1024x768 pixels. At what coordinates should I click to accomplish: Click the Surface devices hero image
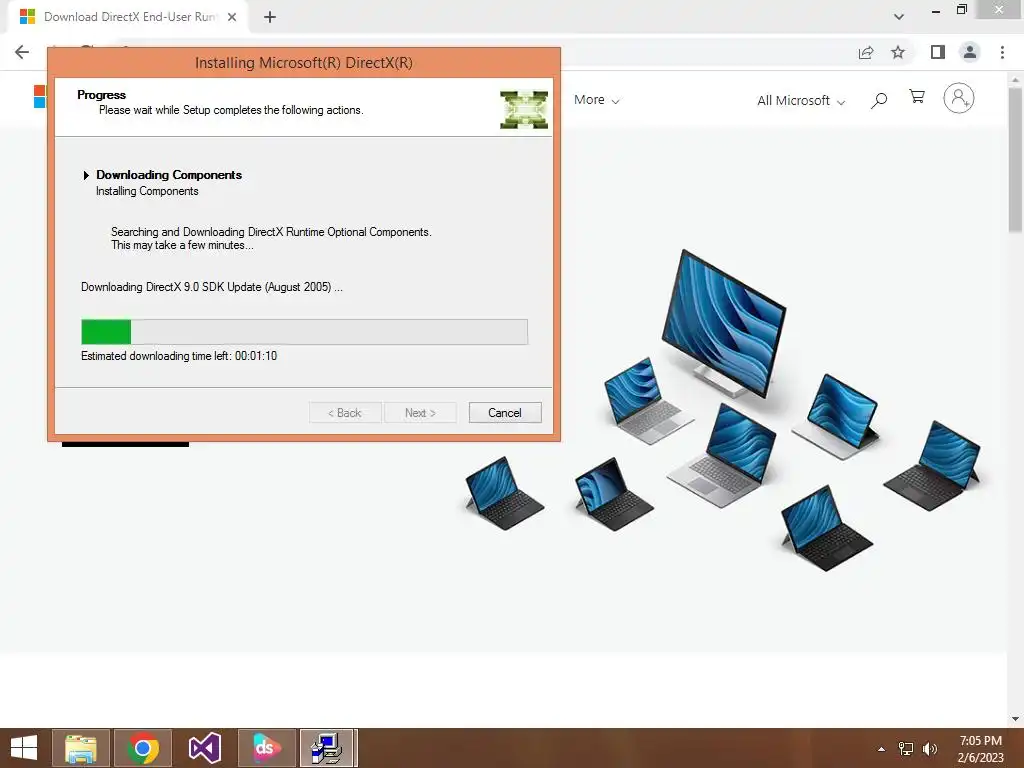pyautogui.click(x=724, y=410)
